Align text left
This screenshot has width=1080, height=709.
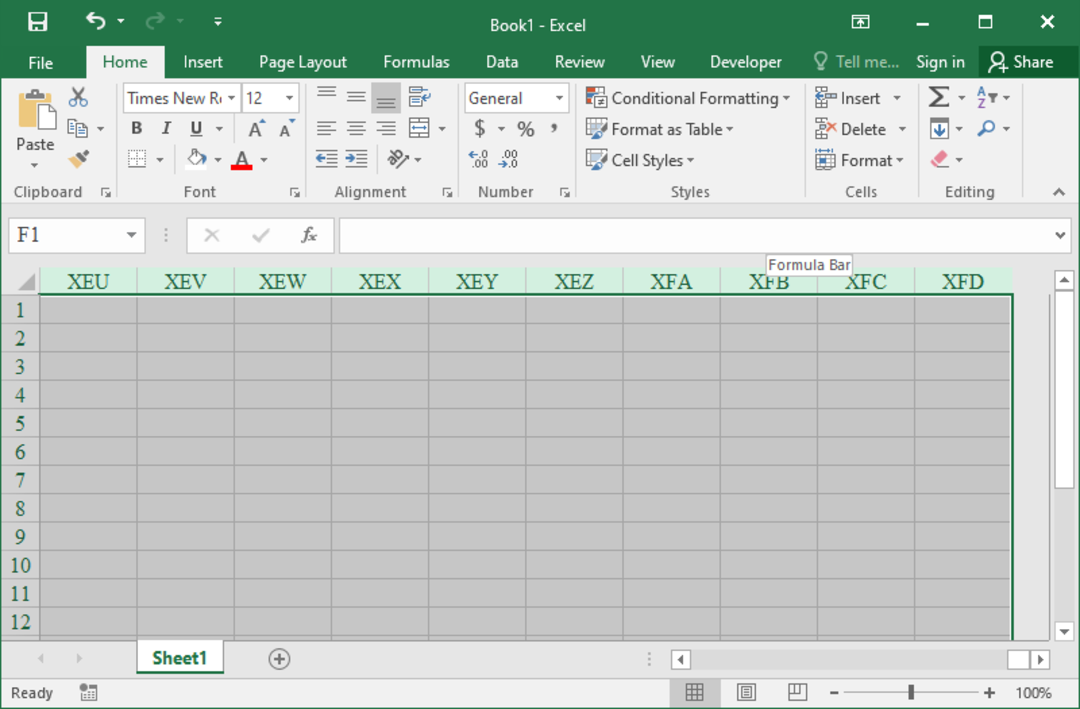coord(326,128)
